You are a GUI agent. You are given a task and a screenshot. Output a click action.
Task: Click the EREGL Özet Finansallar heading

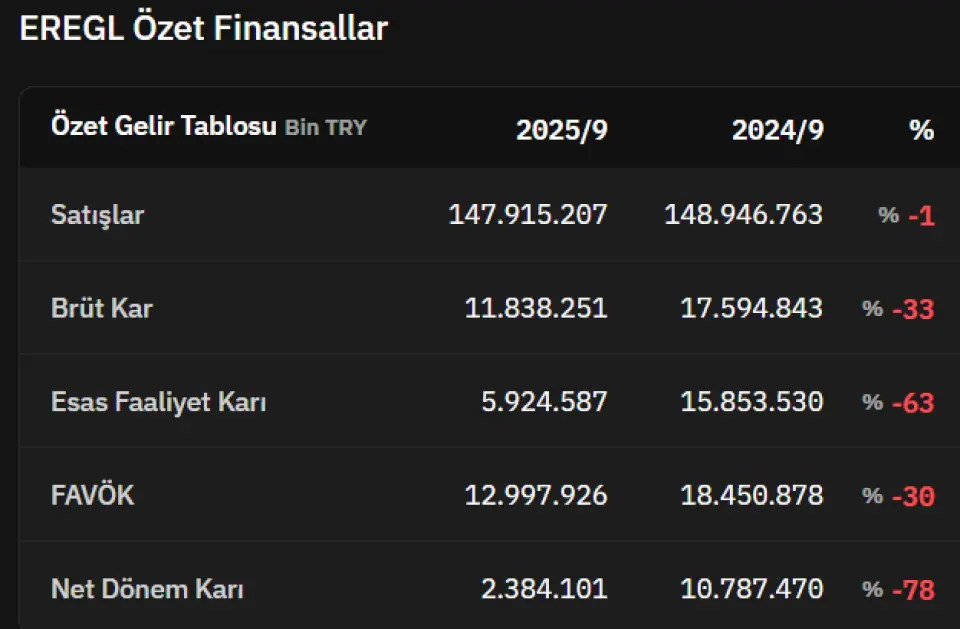coord(203,28)
